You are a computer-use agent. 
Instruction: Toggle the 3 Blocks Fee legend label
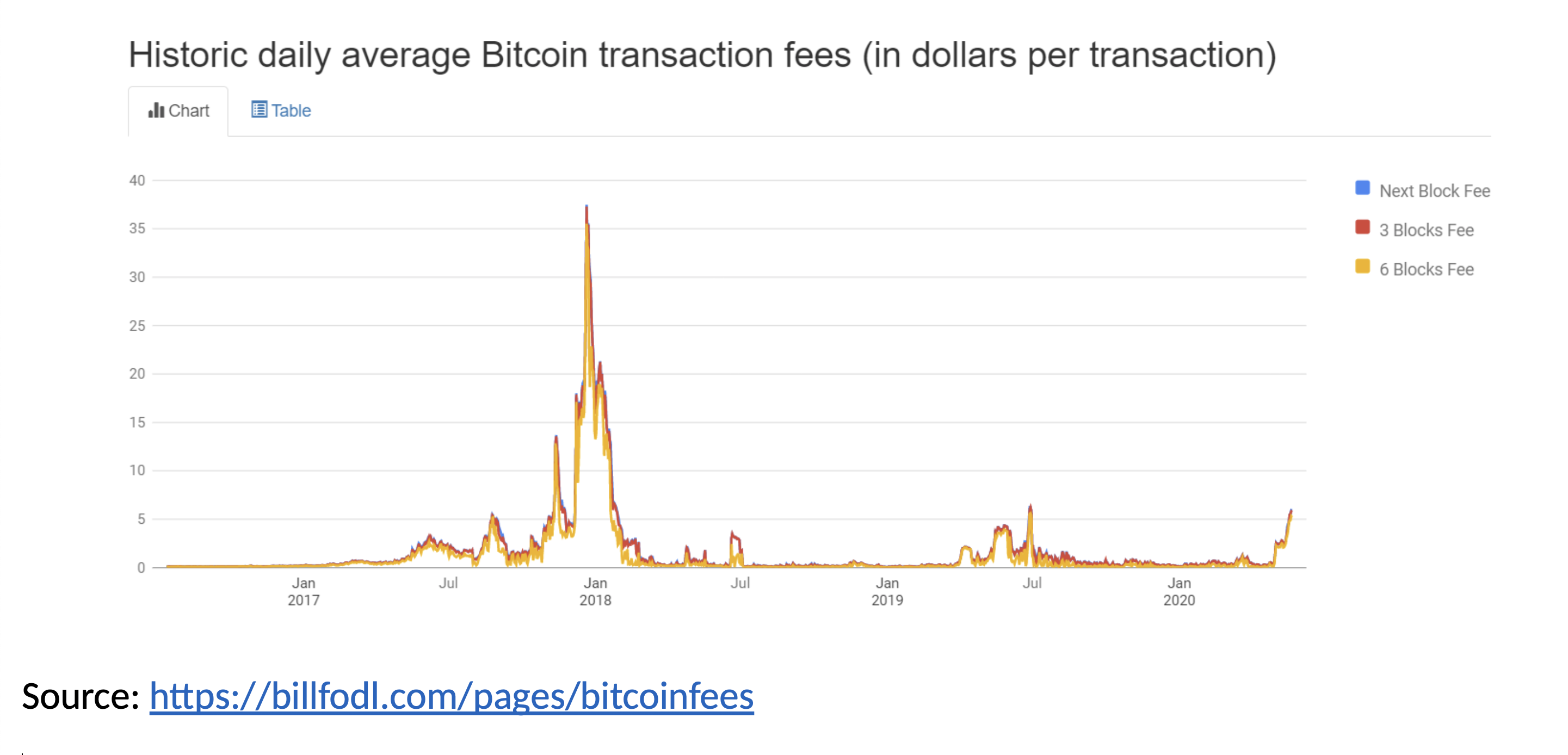(x=1426, y=230)
